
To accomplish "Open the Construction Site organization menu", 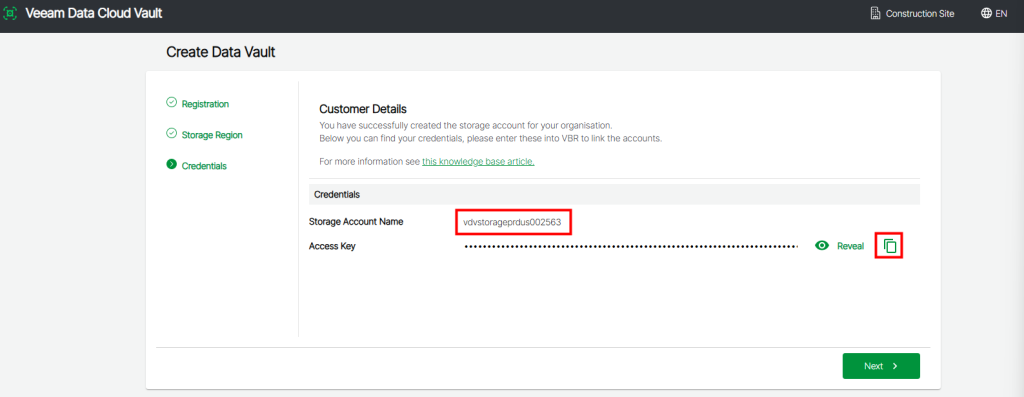I will (x=912, y=14).
